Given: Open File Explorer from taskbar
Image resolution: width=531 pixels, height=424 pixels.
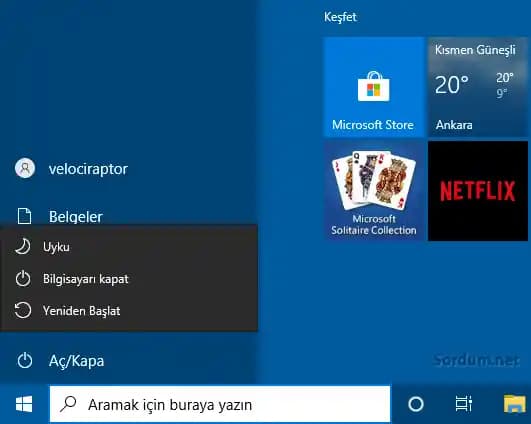Looking at the screenshot, I should point(515,404).
